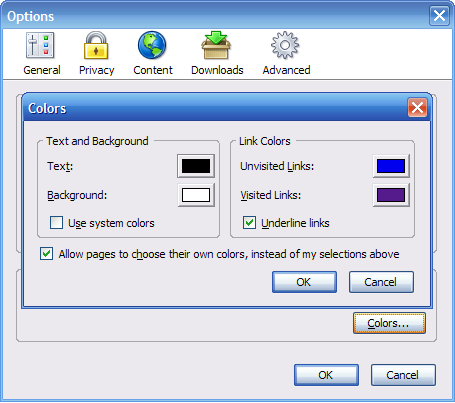This screenshot has width=455, height=403.
Task: Open the Downloads box icon
Action: click(x=216, y=46)
